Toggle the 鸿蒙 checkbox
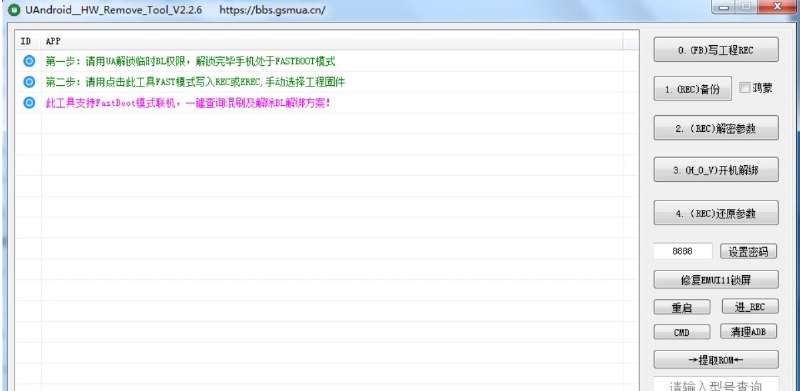 (744, 87)
